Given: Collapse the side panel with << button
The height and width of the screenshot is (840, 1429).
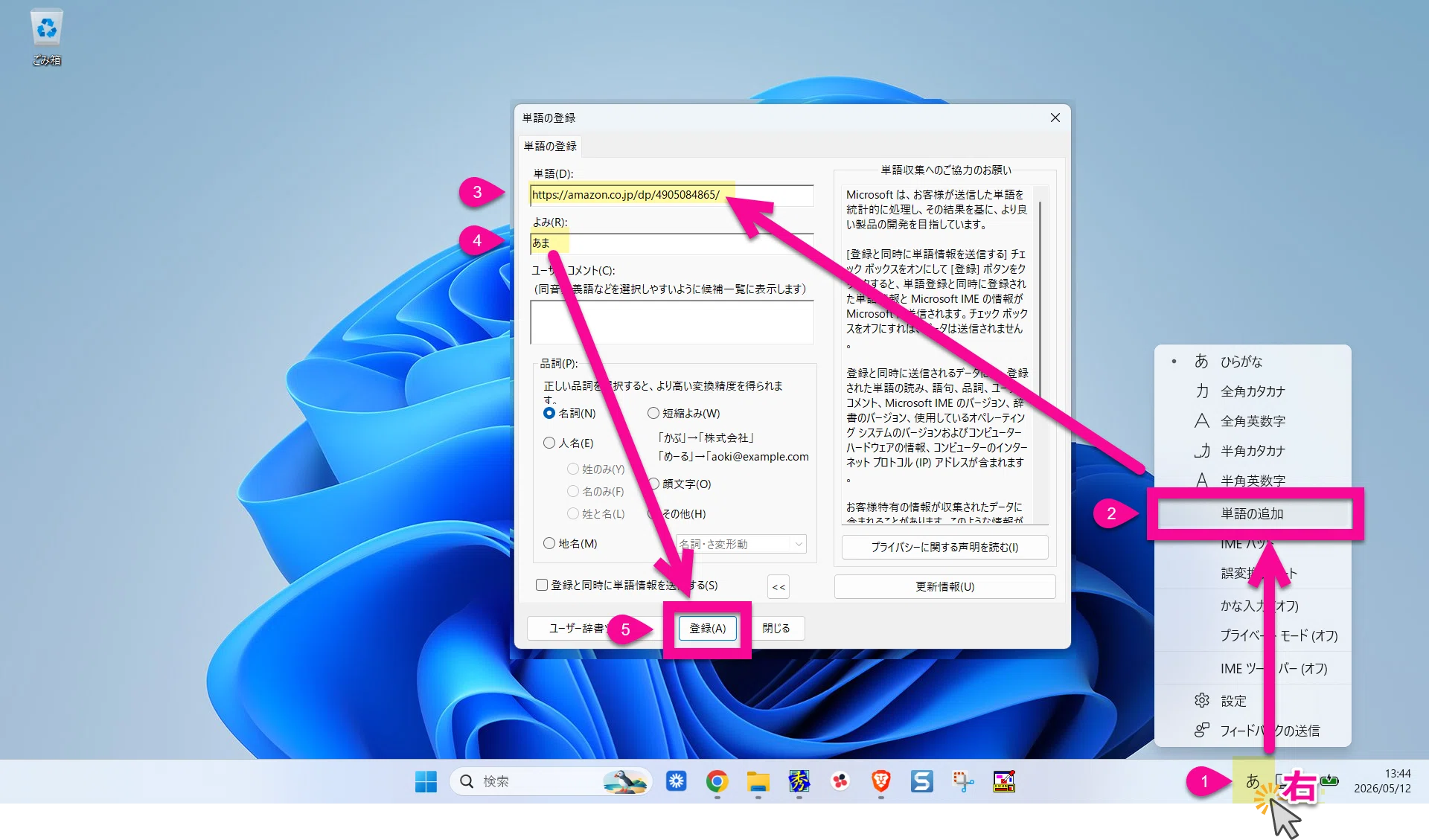Looking at the screenshot, I should click(x=779, y=586).
